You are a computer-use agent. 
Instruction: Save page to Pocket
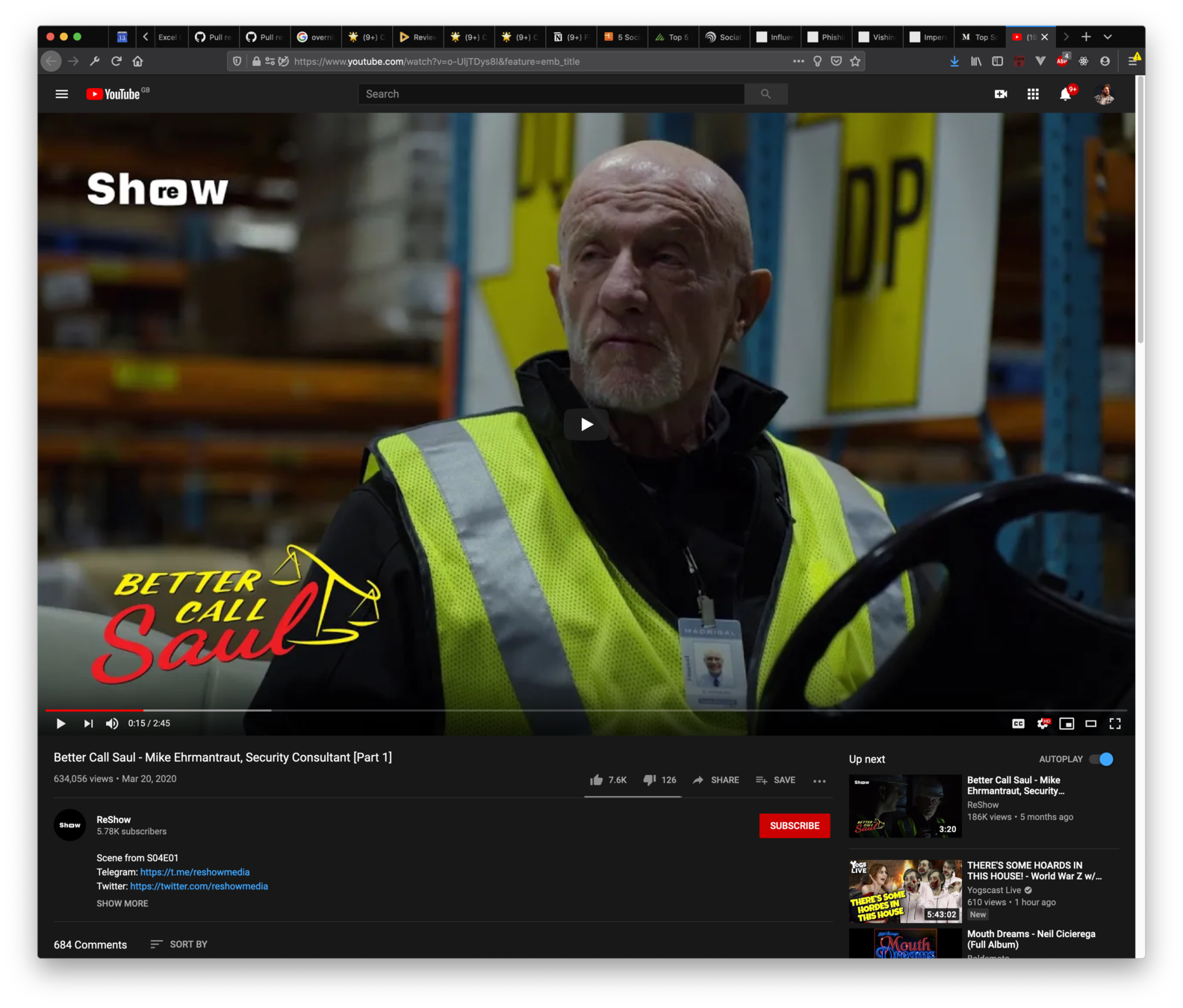pos(836,61)
